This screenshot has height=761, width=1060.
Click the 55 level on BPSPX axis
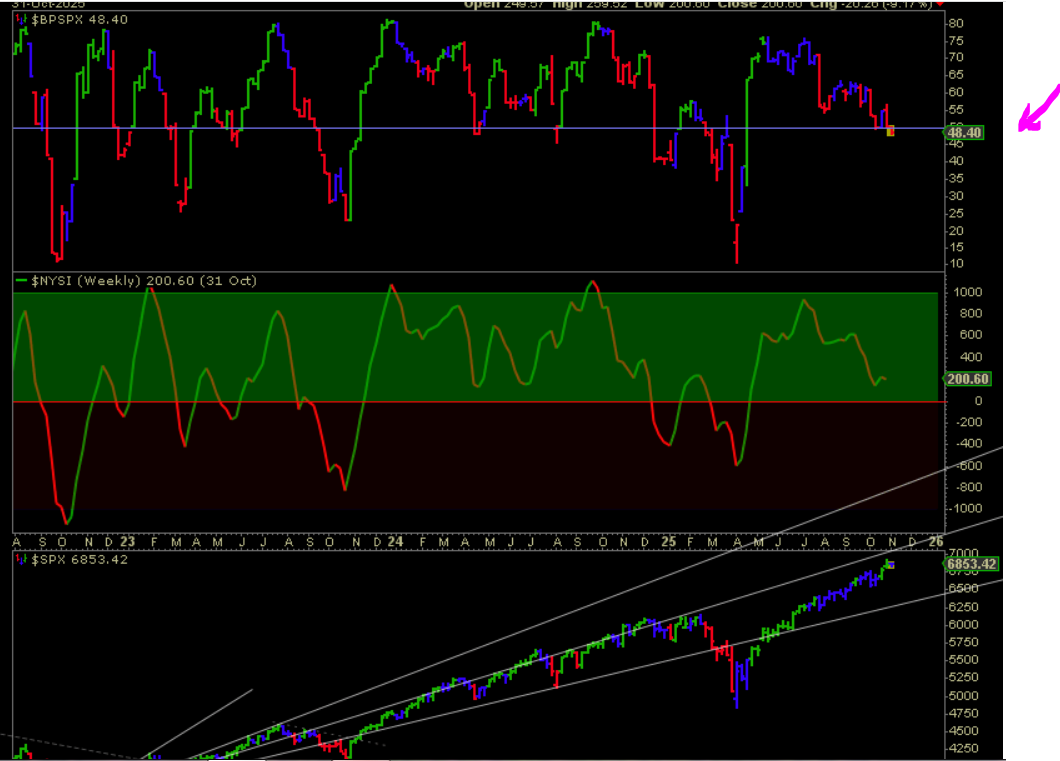click(955, 109)
